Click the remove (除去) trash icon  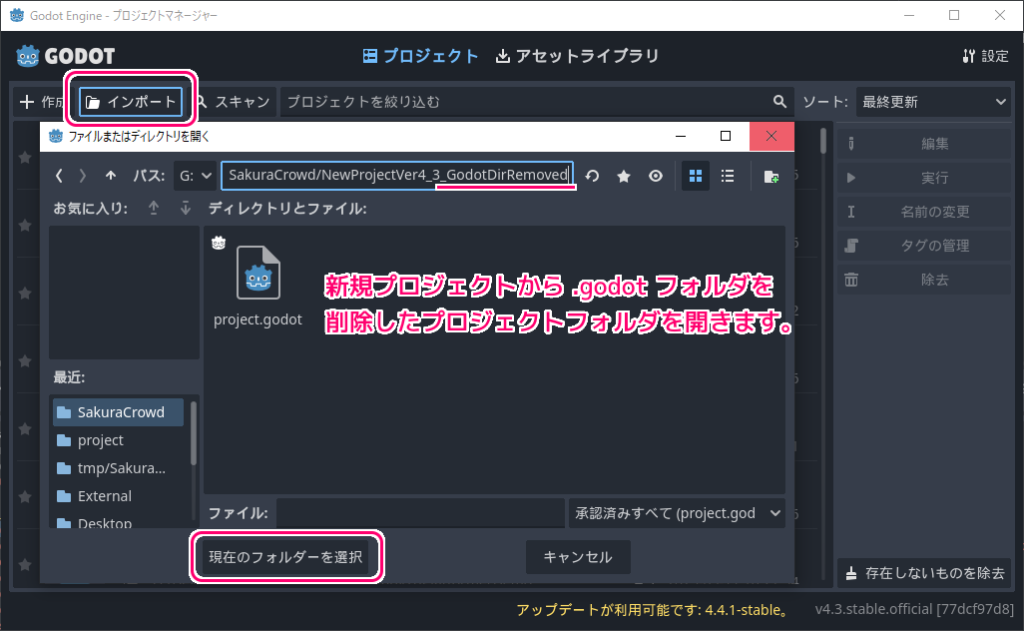pos(852,279)
